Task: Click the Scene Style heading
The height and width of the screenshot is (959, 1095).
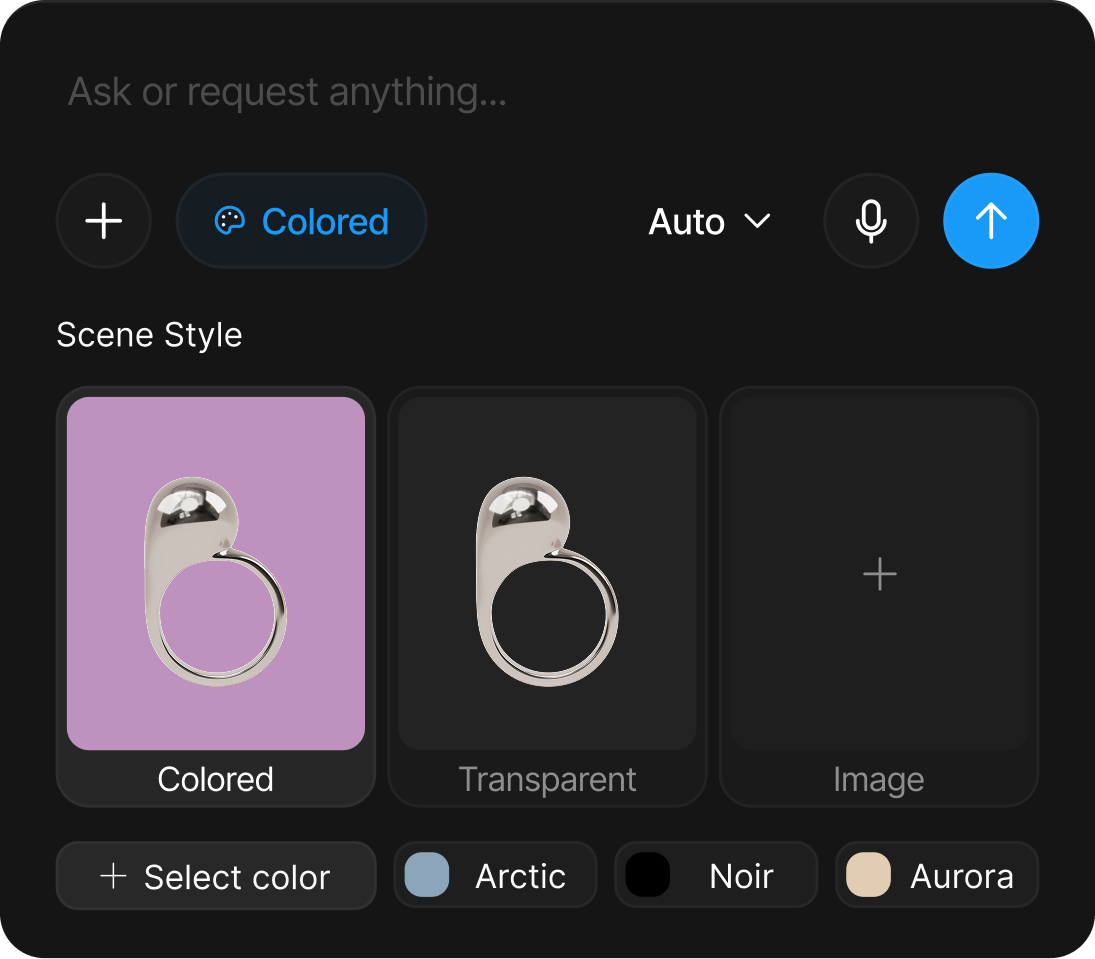Action: coord(149,335)
